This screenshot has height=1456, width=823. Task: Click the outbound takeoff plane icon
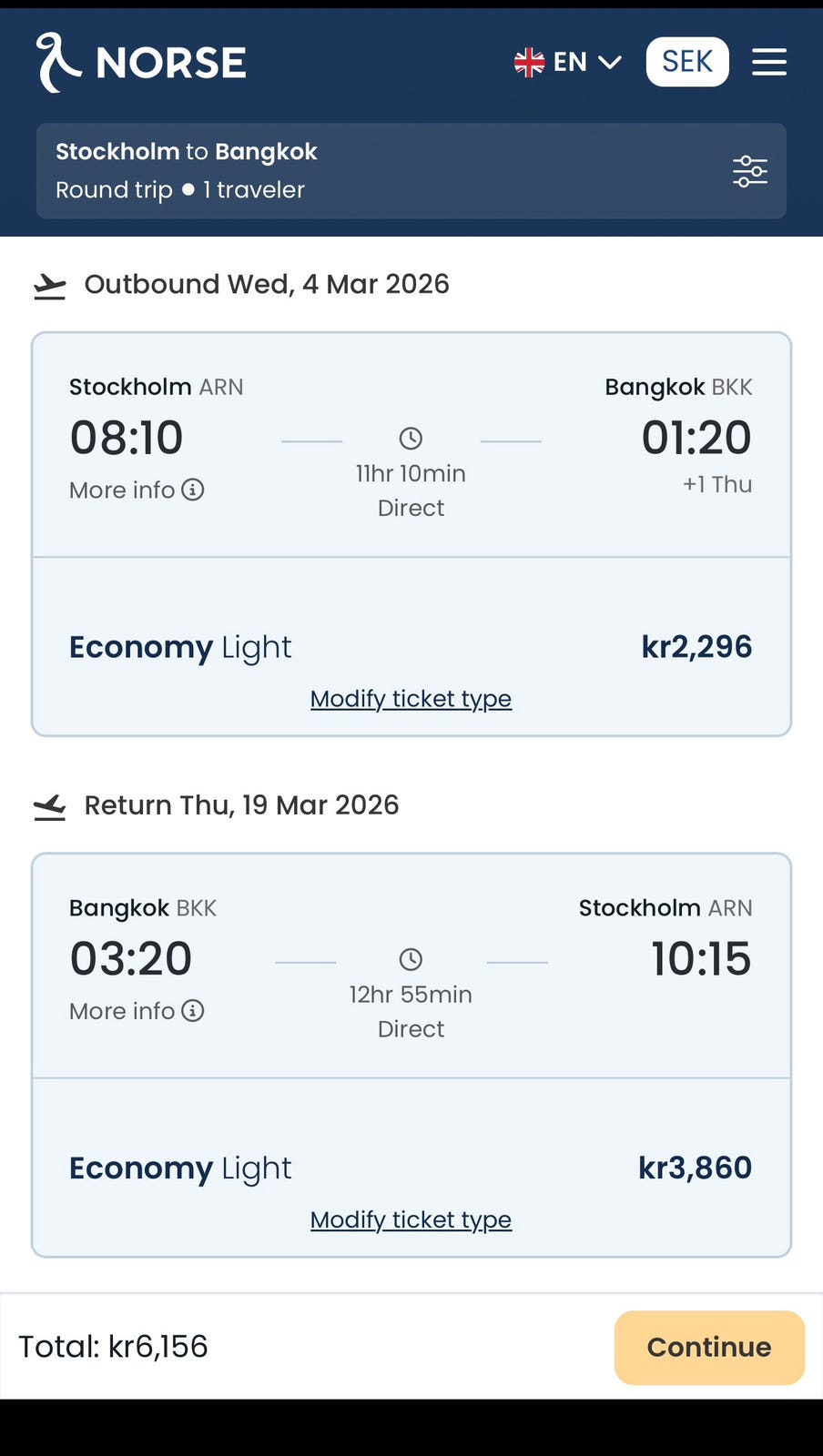50,286
